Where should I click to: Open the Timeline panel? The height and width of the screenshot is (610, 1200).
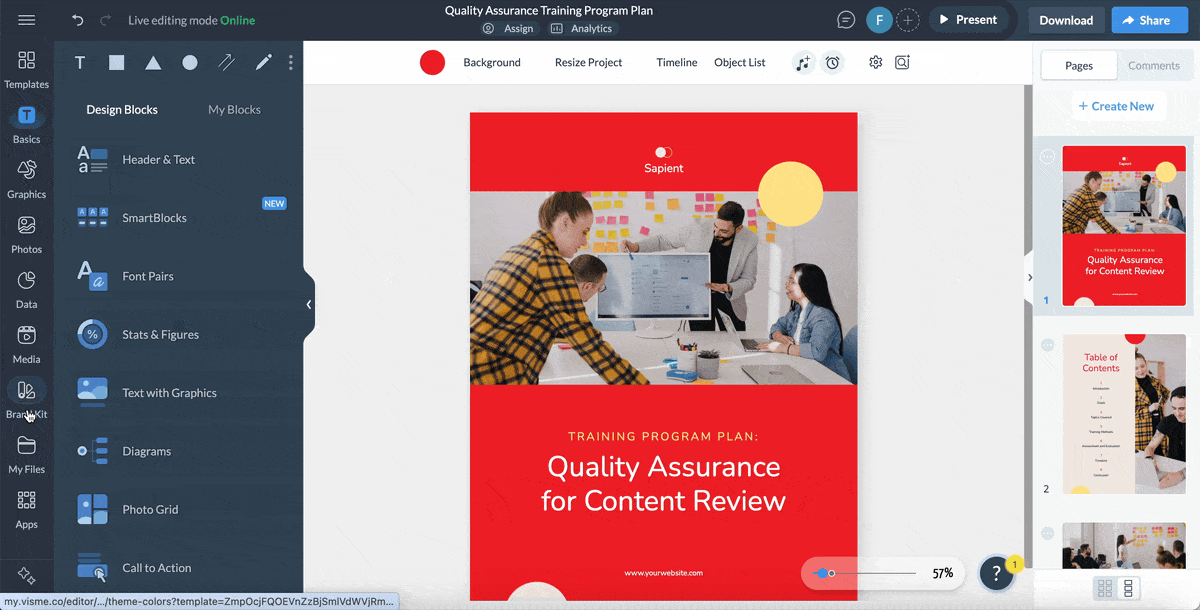click(x=677, y=62)
